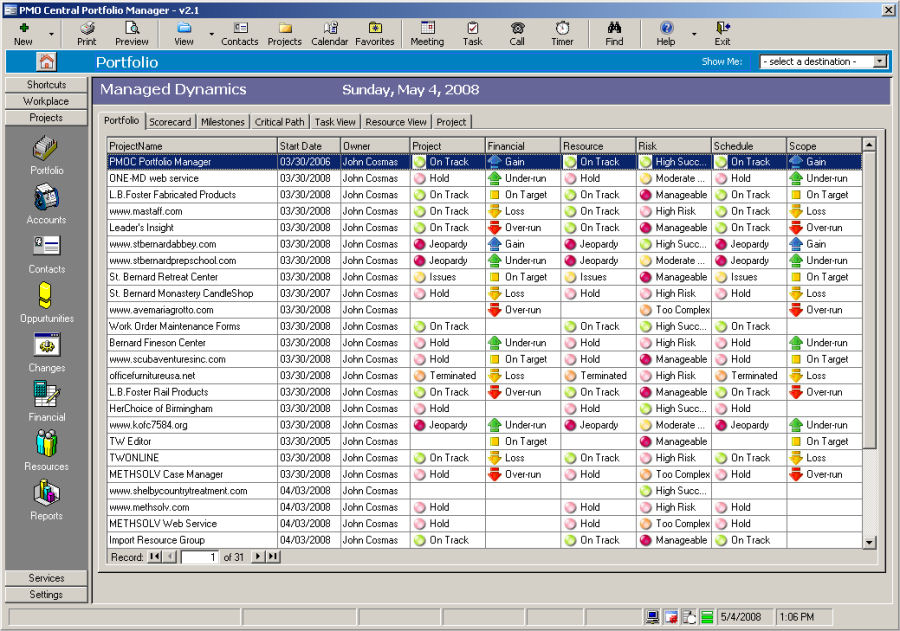This screenshot has width=900, height=631.
Task: Click the New toolbar icon
Action: pos(24,34)
